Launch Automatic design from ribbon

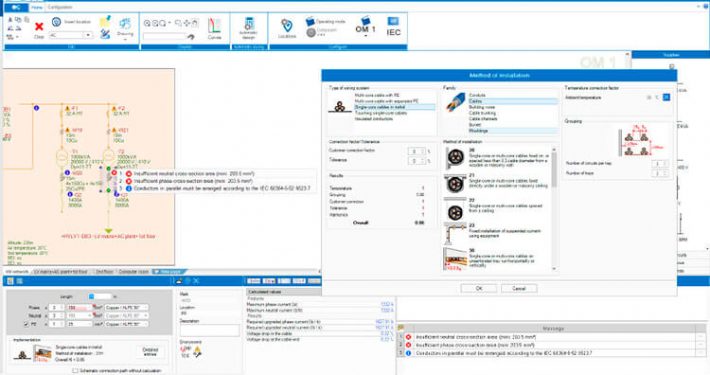[249, 28]
